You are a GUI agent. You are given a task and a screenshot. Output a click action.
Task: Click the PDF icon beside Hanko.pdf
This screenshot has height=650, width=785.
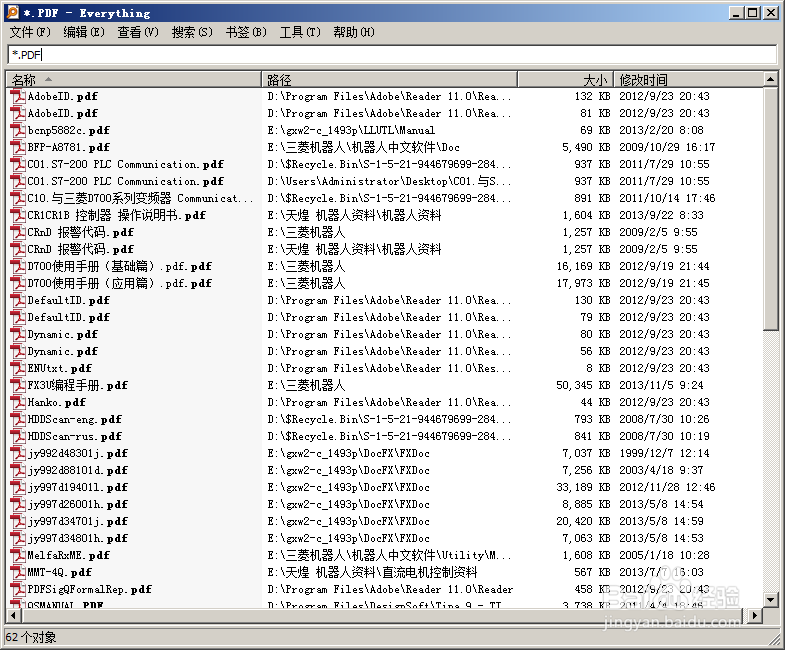[18, 403]
